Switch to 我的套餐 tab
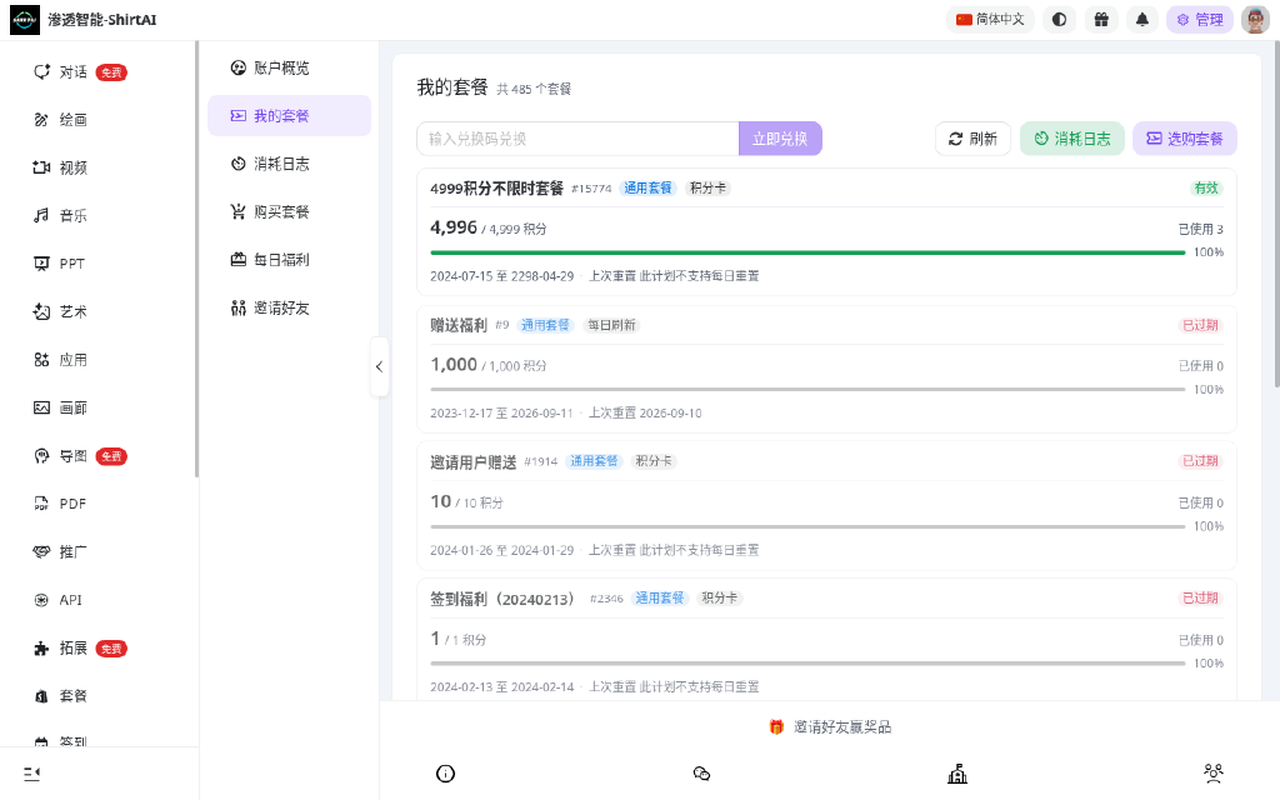 [x=289, y=116]
